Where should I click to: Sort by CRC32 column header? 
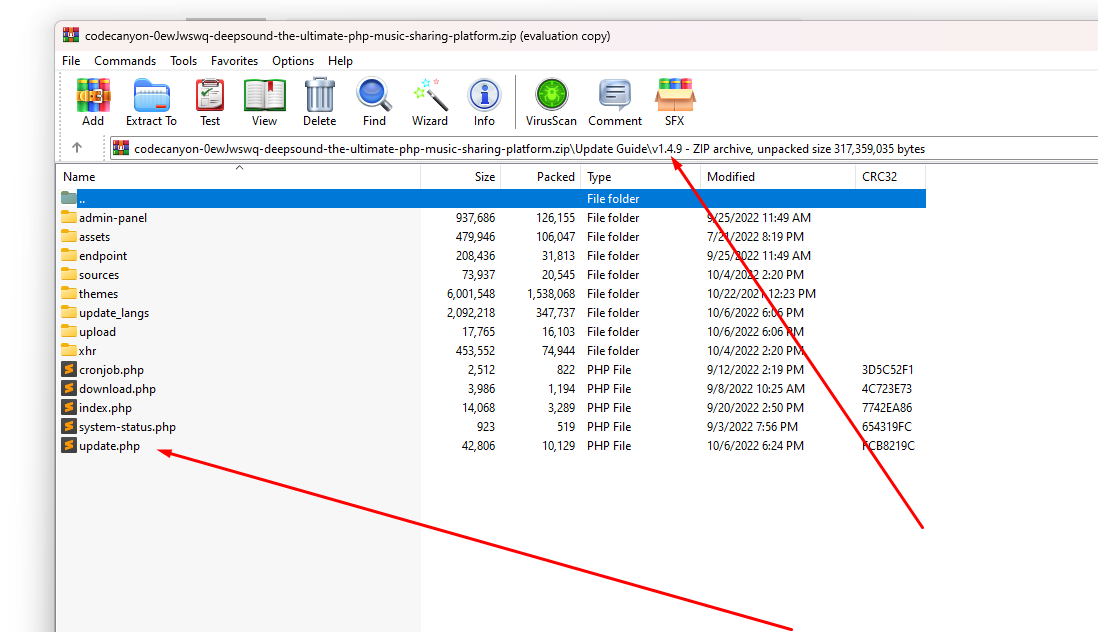pyautogui.click(x=890, y=177)
